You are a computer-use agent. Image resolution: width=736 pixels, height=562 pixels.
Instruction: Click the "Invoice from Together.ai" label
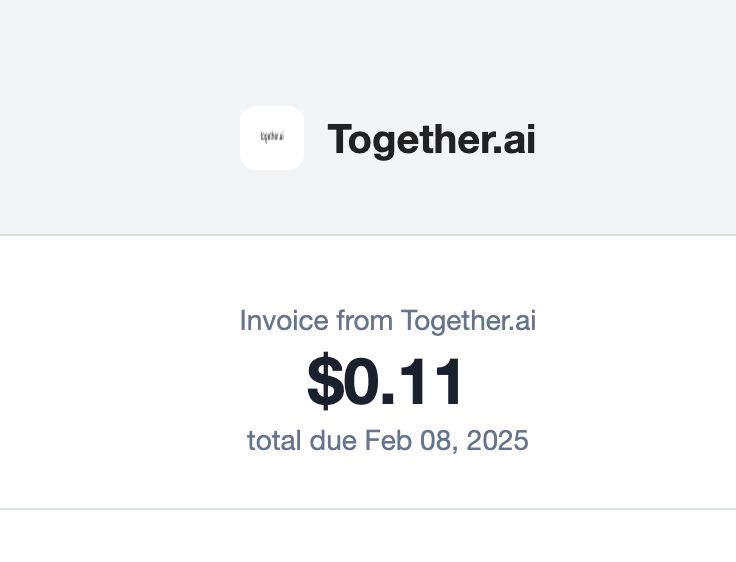(x=388, y=321)
